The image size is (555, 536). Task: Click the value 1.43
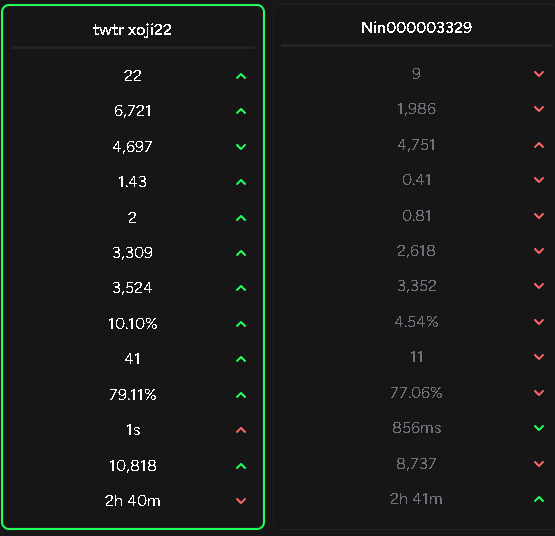[x=132, y=182]
